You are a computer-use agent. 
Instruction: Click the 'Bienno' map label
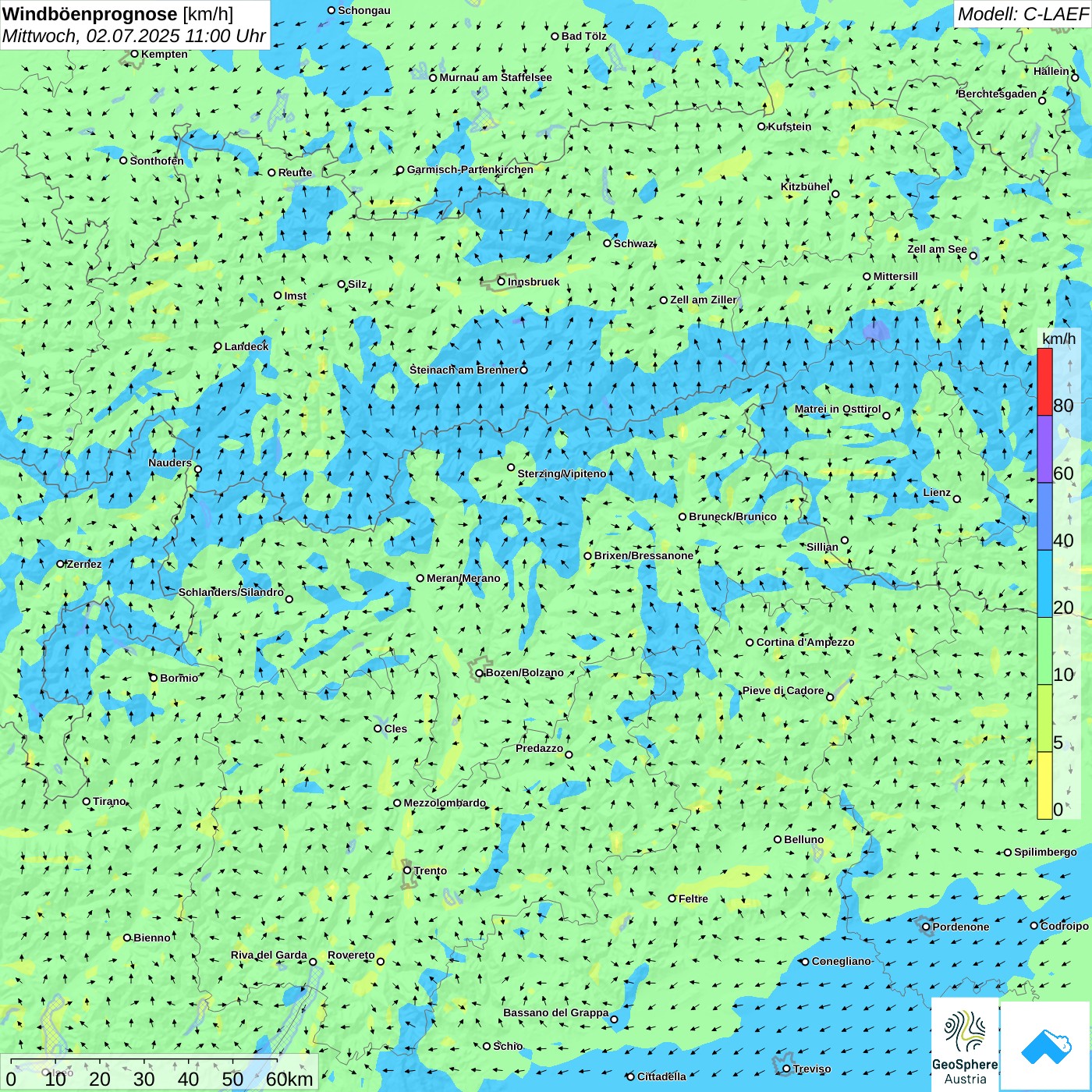click(x=151, y=938)
